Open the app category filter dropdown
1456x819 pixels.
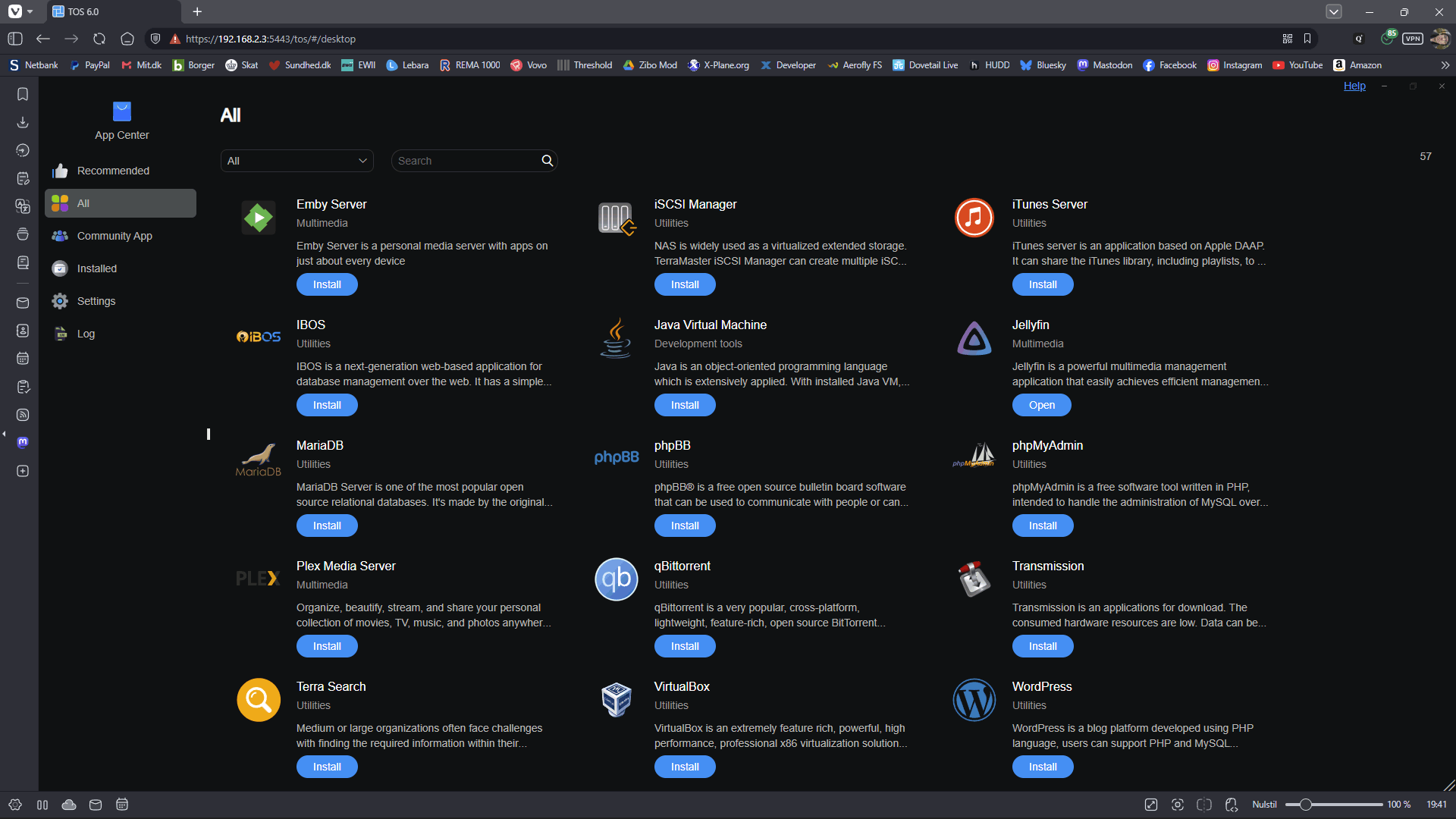point(297,160)
